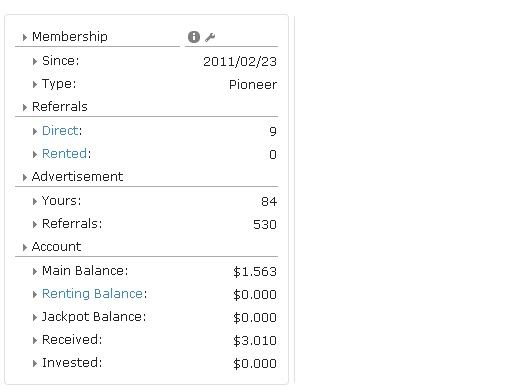Click the arrow icon before Received

pyautogui.click(x=35, y=340)
